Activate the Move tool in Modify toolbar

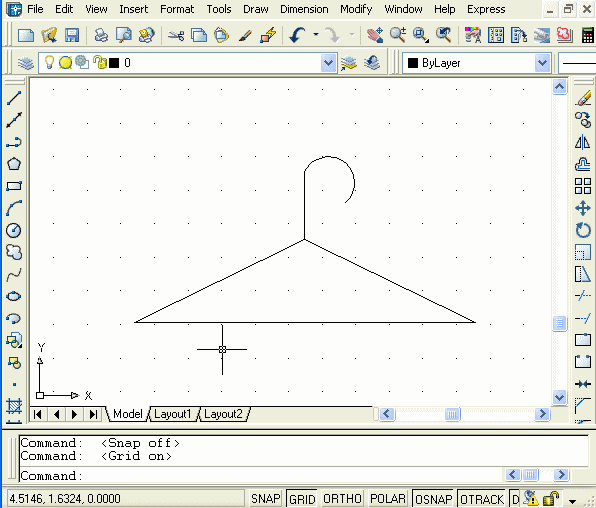pos(583,208)
